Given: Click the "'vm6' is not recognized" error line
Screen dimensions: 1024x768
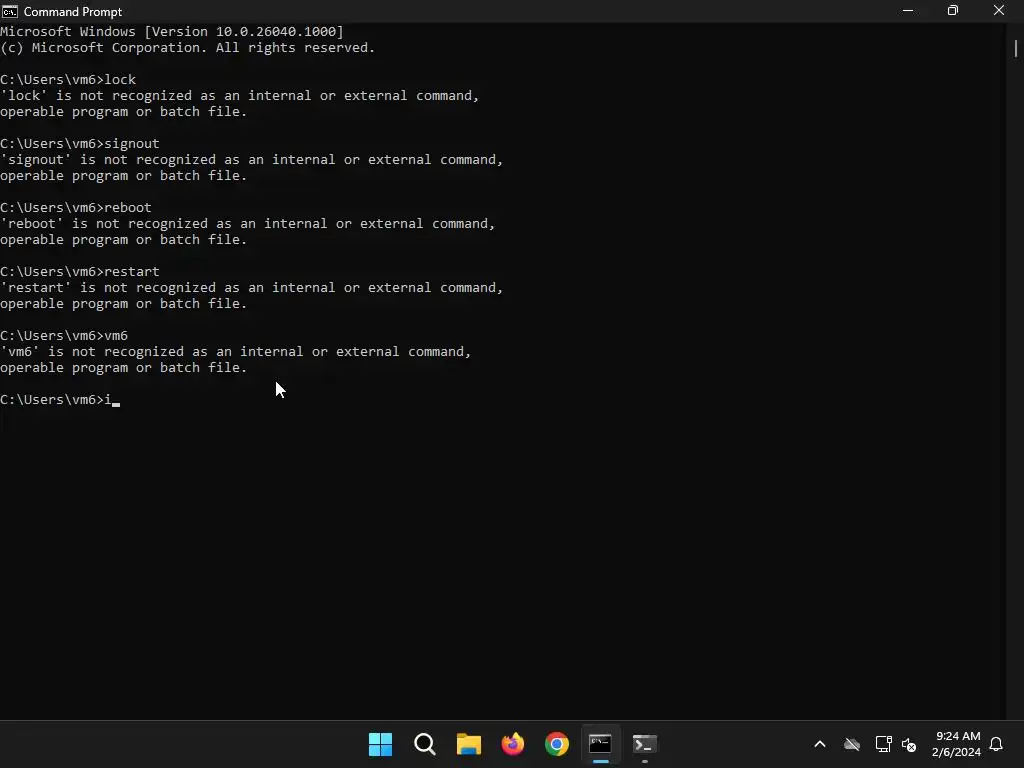Looking at the screenshot, I should [x=236, y=351].
